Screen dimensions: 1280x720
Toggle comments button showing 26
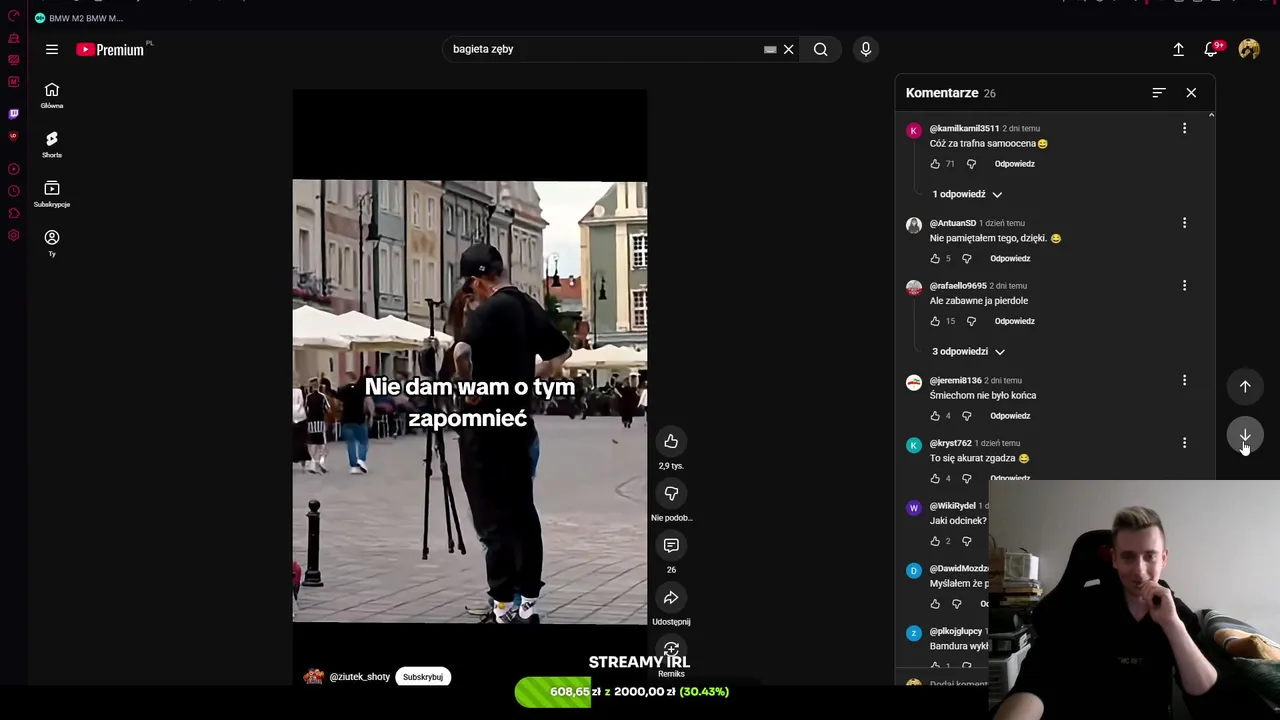[x=671, y=545]
